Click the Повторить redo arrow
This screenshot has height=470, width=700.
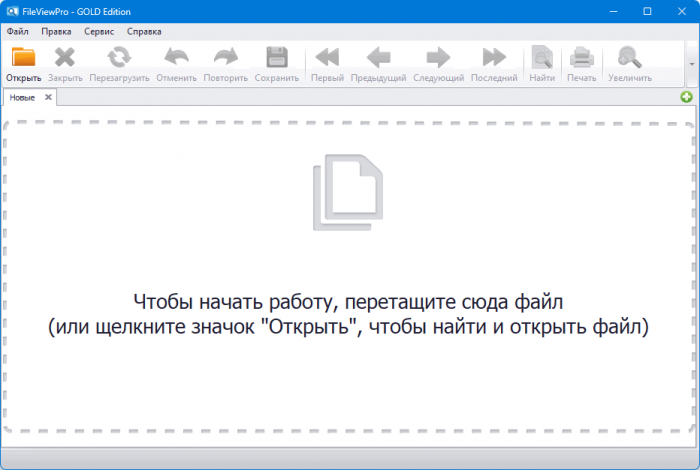pos(226,58)
